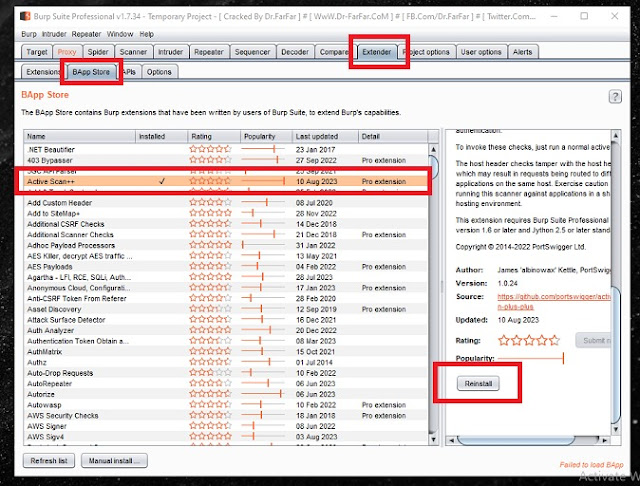Image resolution: width=640 pixels, height=486 pixels.
Task: Switch to the Decoder tab
Action: pyautogui.click(x=295, y=52)
